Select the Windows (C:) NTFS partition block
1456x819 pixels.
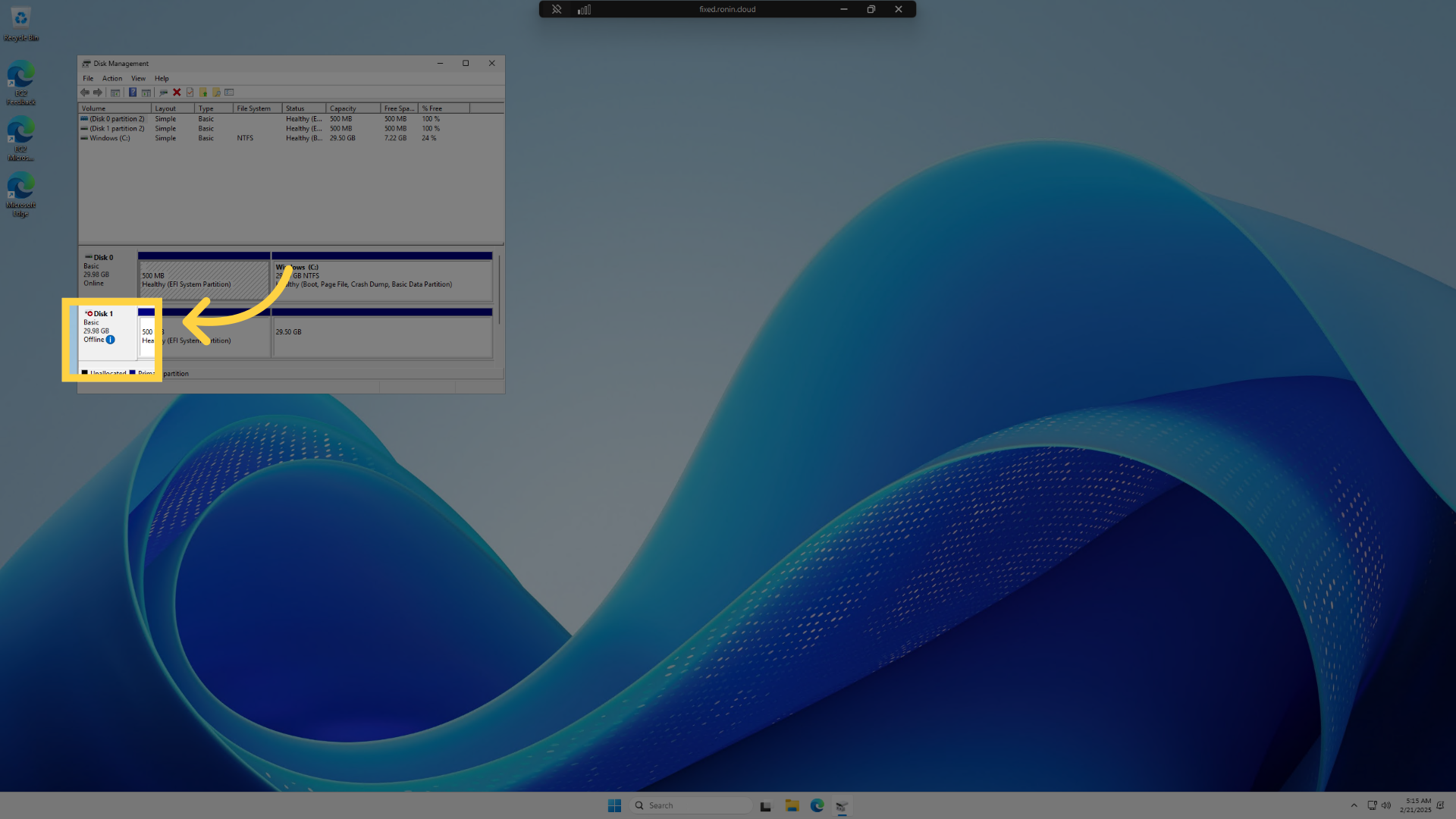coord(382,277)
